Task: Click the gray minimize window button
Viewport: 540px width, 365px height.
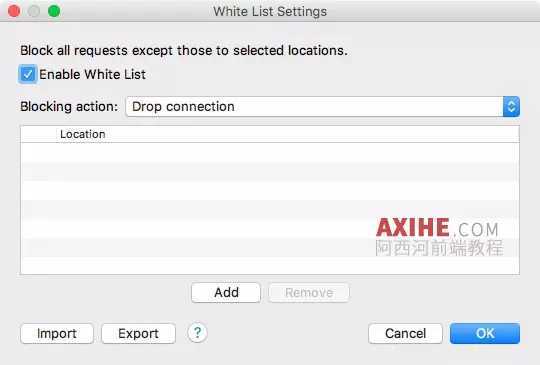Action: coord(34,11)
